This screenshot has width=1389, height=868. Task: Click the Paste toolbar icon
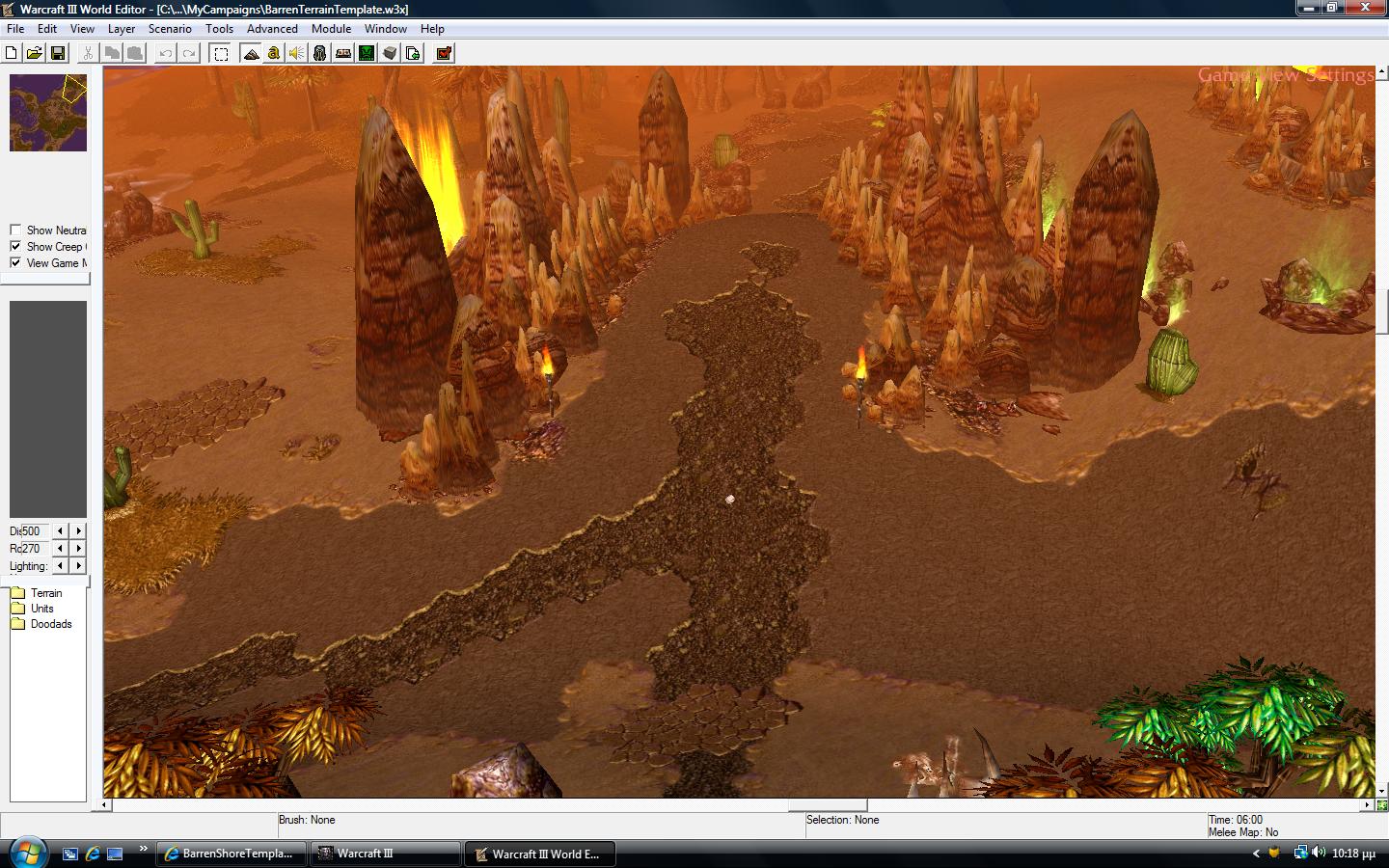(135, 53)
